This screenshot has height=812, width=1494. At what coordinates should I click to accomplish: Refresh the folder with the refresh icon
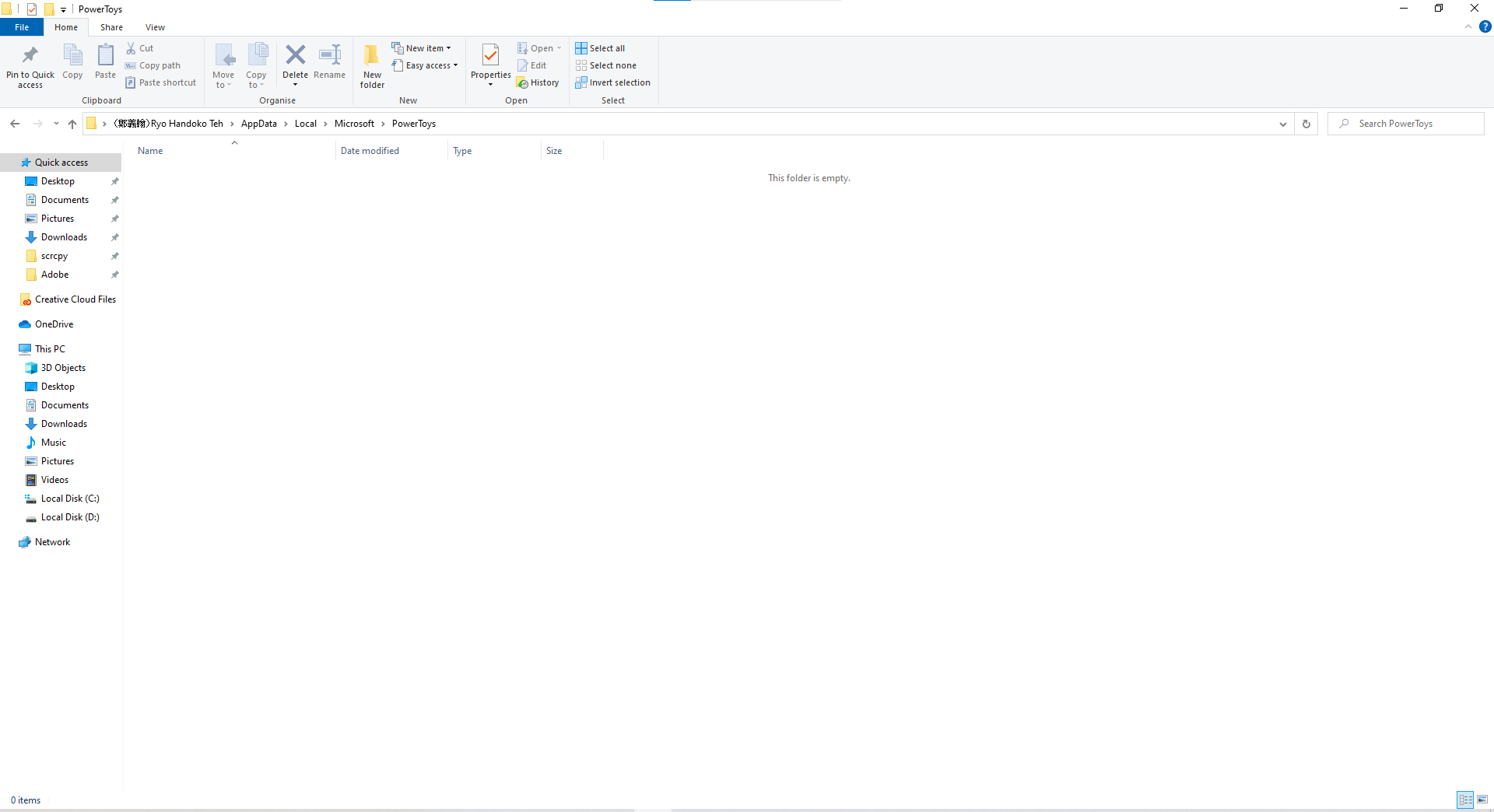(1306, 124)
